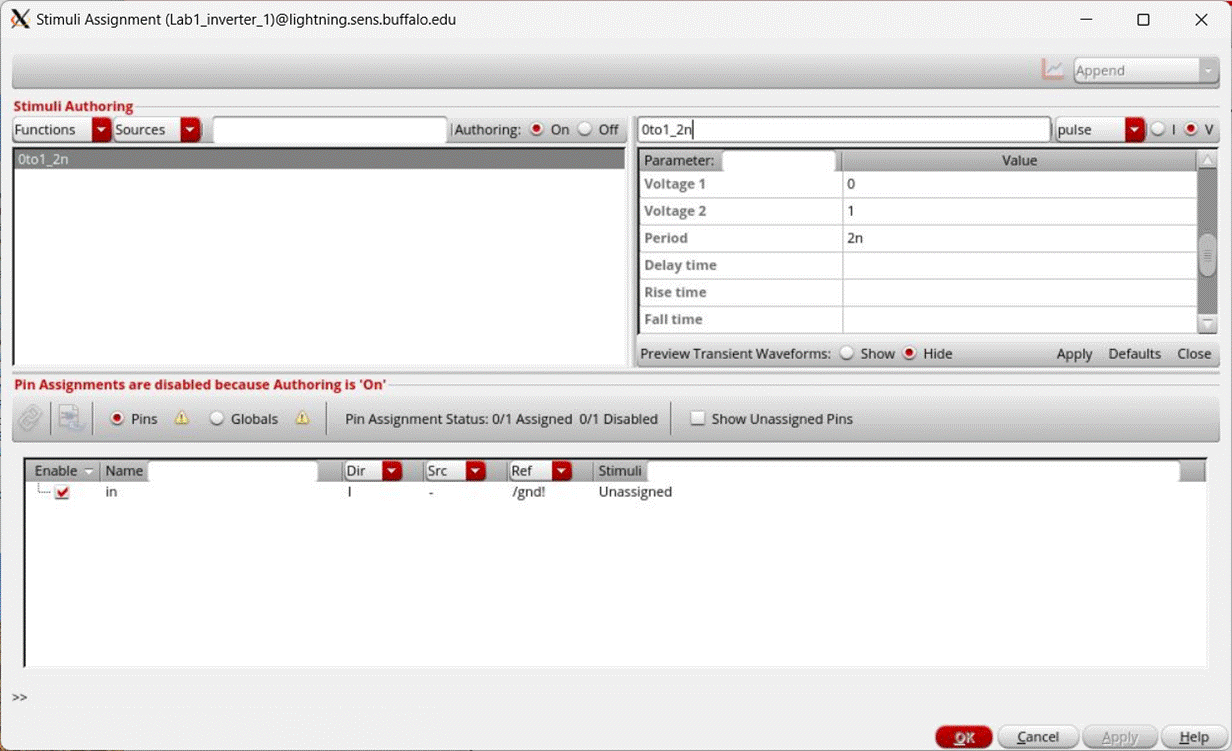Click the assign stimuli toolbar icon

[x=70, y=418]
